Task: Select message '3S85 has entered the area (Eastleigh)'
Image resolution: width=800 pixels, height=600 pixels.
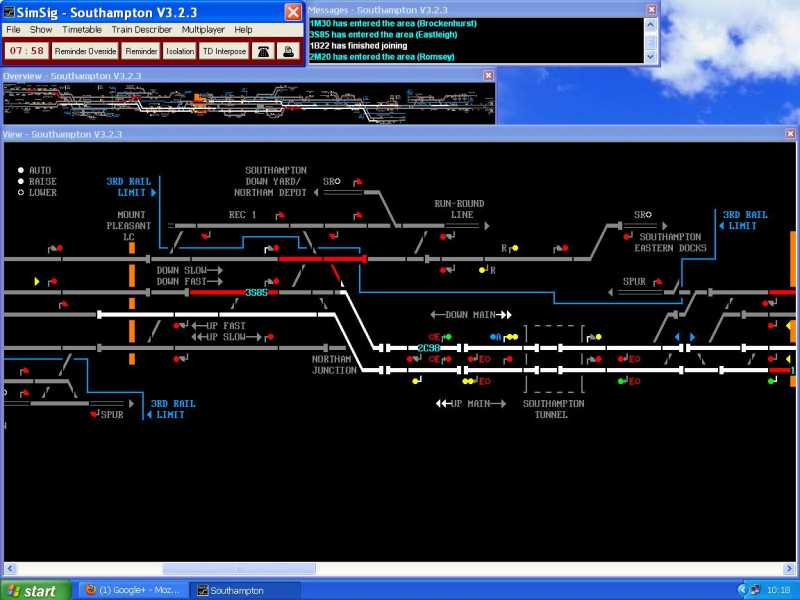Action: tap(383, 35)
